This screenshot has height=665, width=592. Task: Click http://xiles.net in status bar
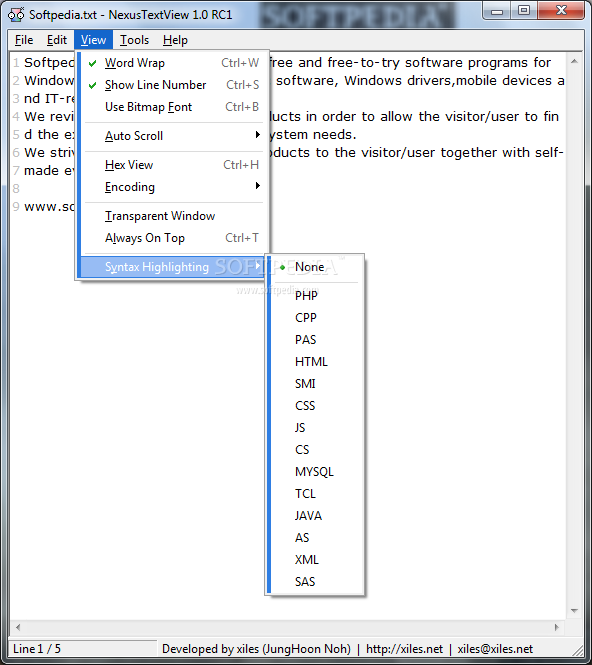coord(404,649)
